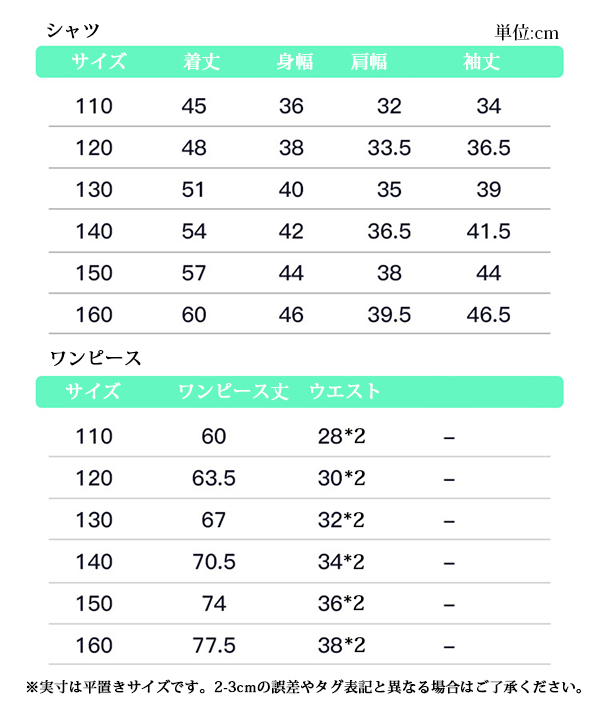Select the 肩幅 column header

[369, 62]
